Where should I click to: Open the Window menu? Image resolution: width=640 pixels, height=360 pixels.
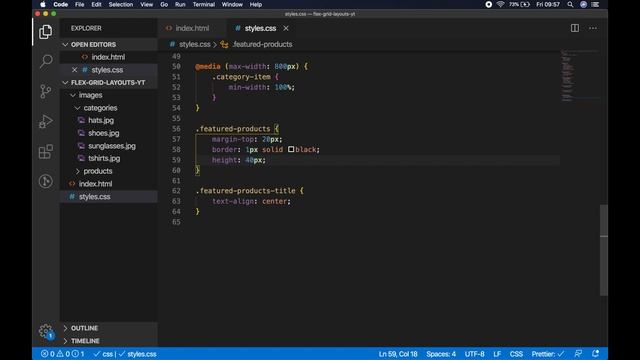click(x=232, y=4)
